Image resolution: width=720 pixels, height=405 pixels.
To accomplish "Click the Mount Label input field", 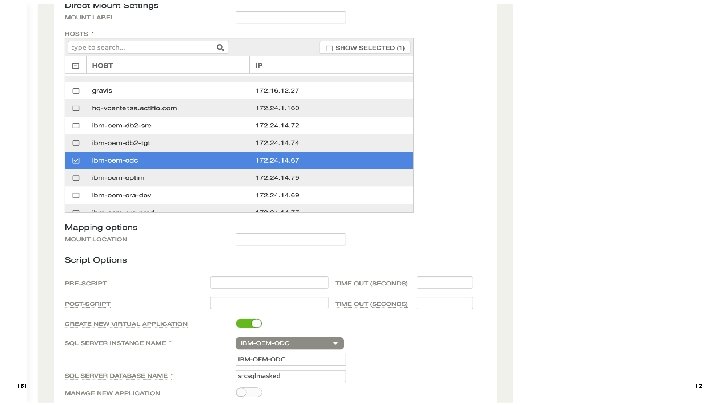I will (x=291, y=17).
